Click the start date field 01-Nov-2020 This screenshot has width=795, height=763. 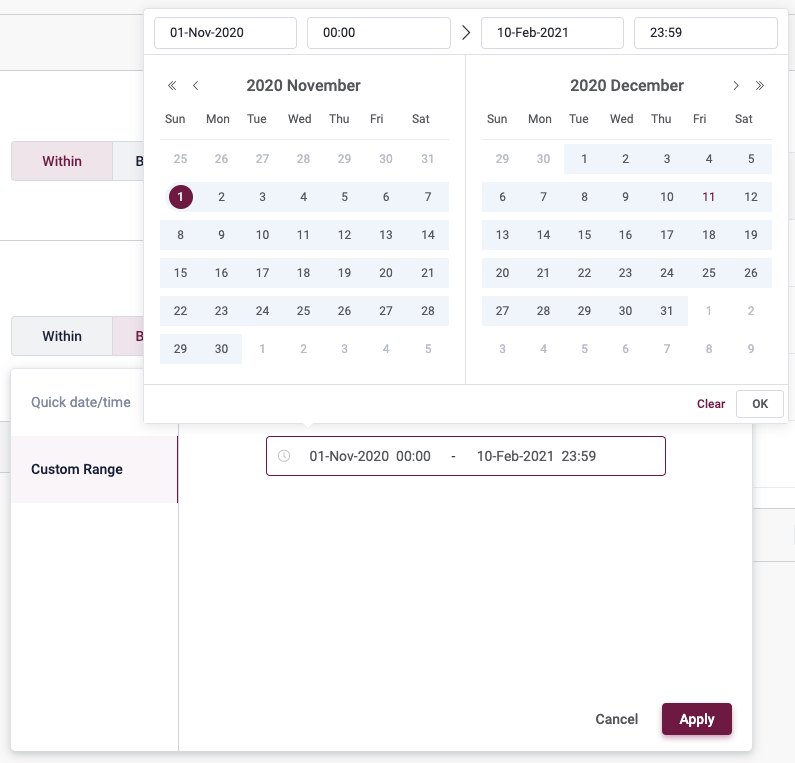(226, 33)
